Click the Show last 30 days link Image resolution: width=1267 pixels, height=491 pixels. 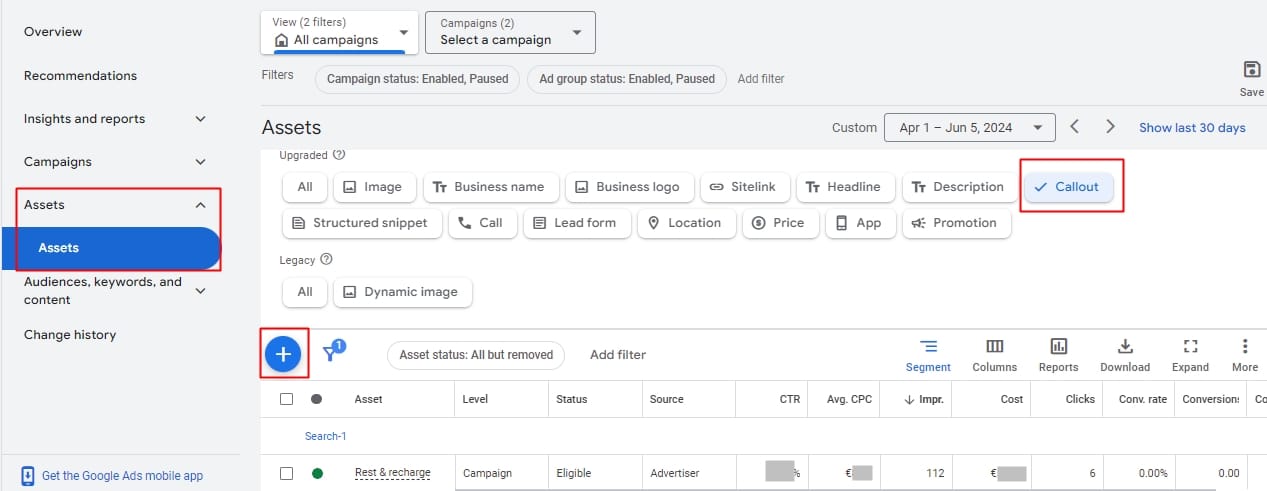tap(1192, 128)
